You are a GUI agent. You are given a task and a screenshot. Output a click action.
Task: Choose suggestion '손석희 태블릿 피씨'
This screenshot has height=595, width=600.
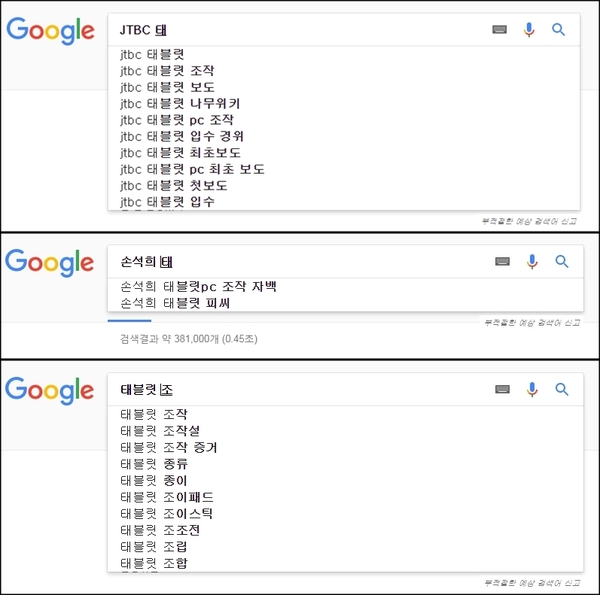[175, 303]
